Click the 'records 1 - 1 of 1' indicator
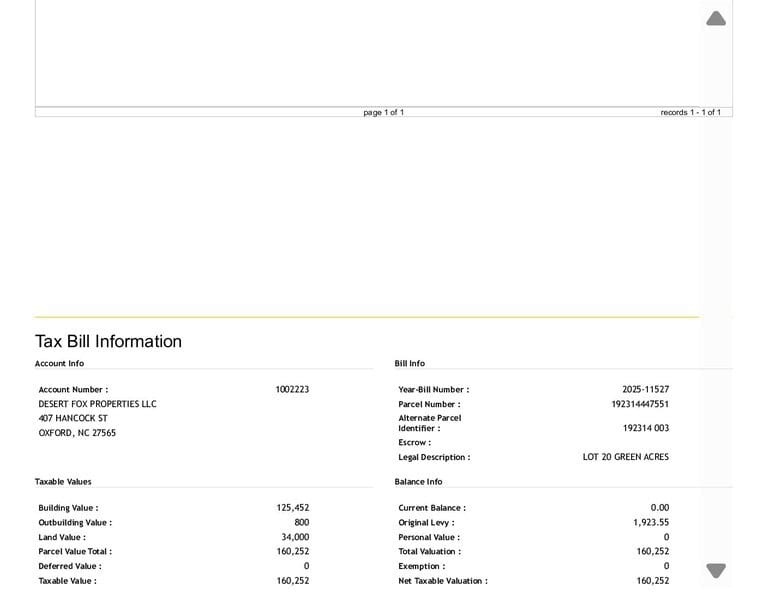This screenshot has height=593, width=768. click(x=690, y=112)
